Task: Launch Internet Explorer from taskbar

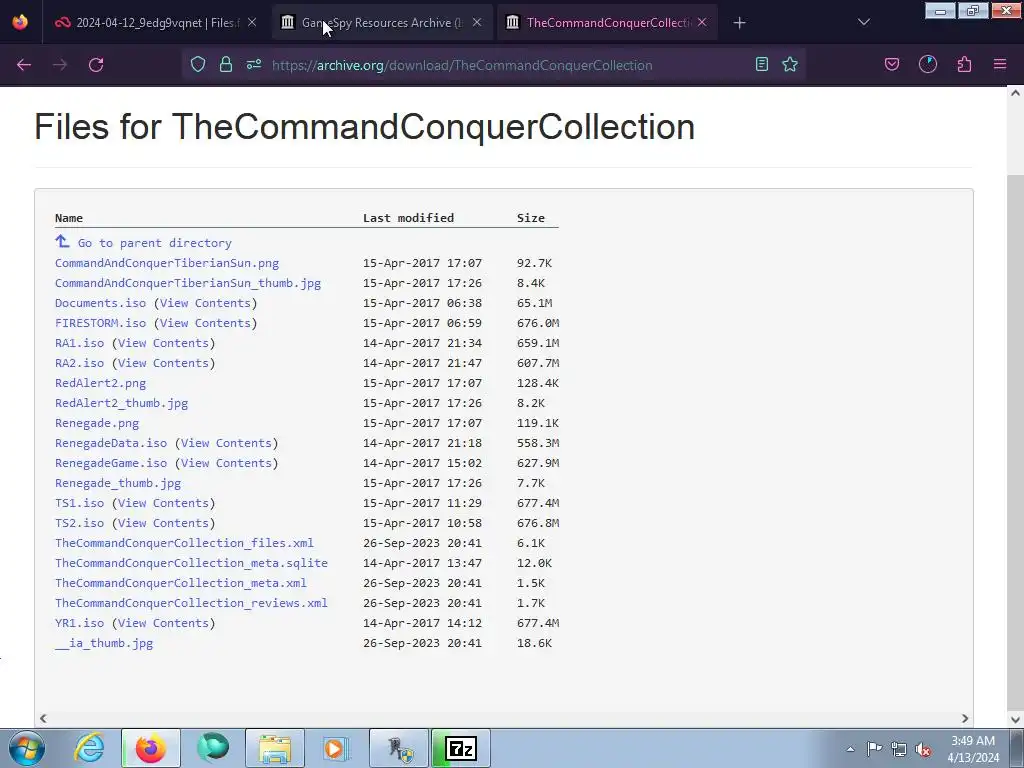Action: click(x=89, y=748)
